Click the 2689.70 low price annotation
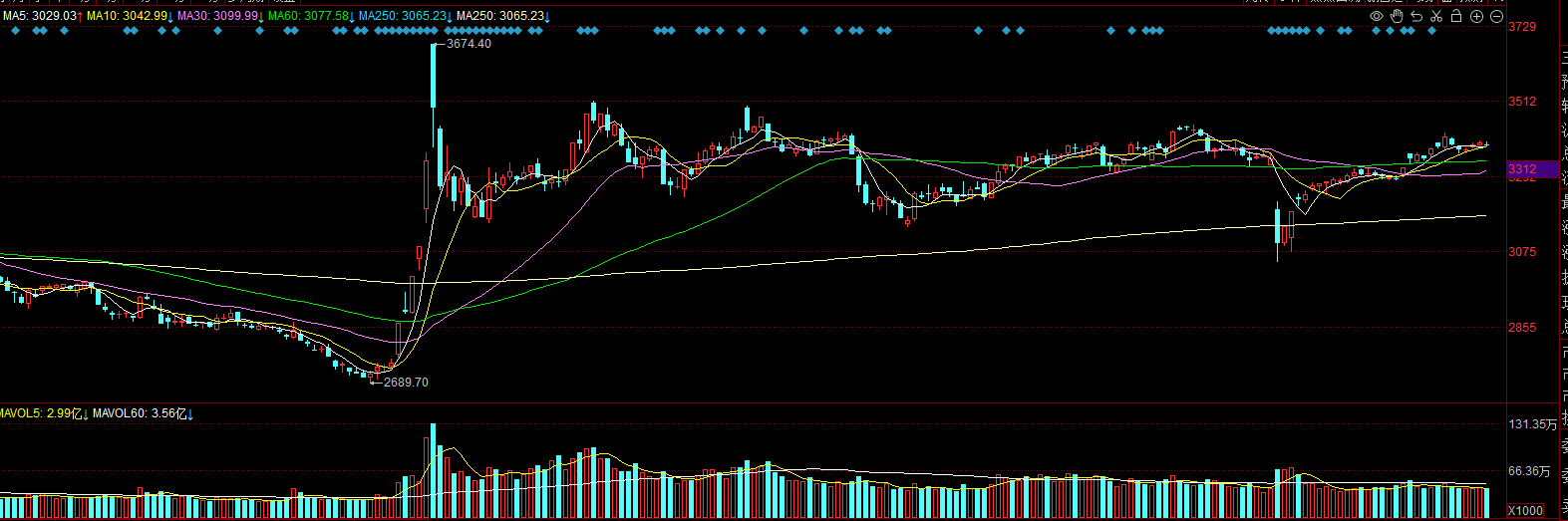This screenshot has height=521, width=1568. (x=406, y=383)
